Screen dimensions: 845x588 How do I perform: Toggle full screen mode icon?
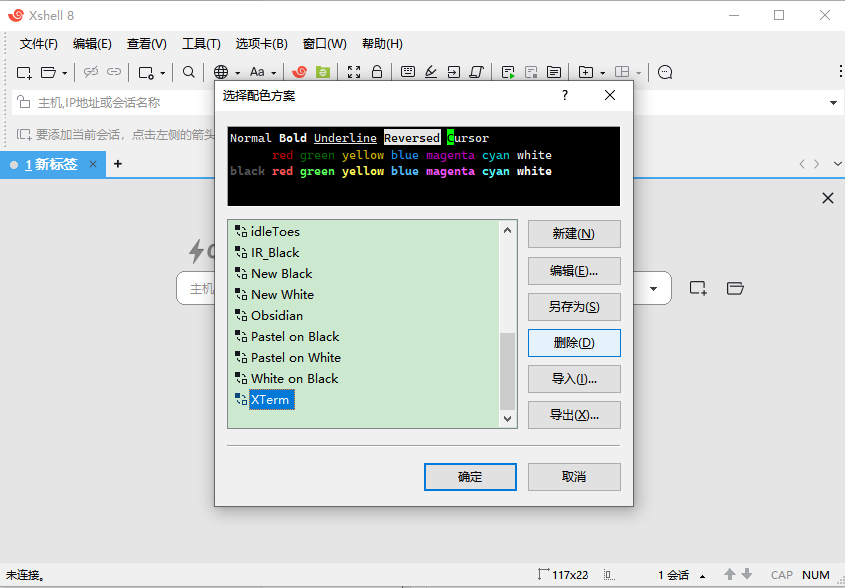point(354,72)
